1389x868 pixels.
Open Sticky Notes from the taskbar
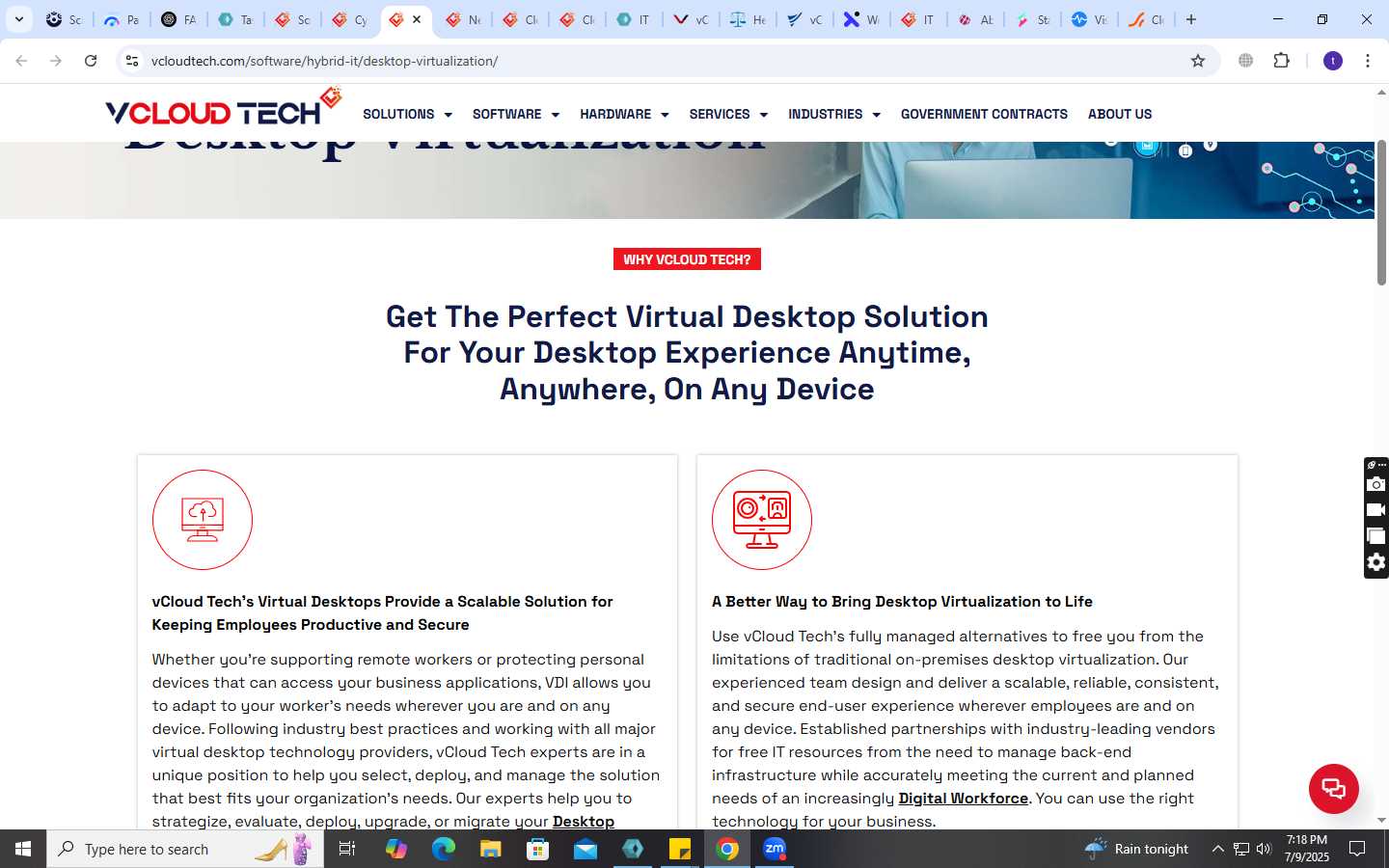[680, 849]
